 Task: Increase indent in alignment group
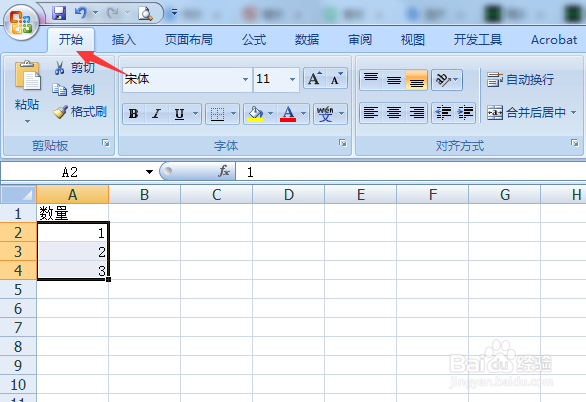(x=465, y=112)
